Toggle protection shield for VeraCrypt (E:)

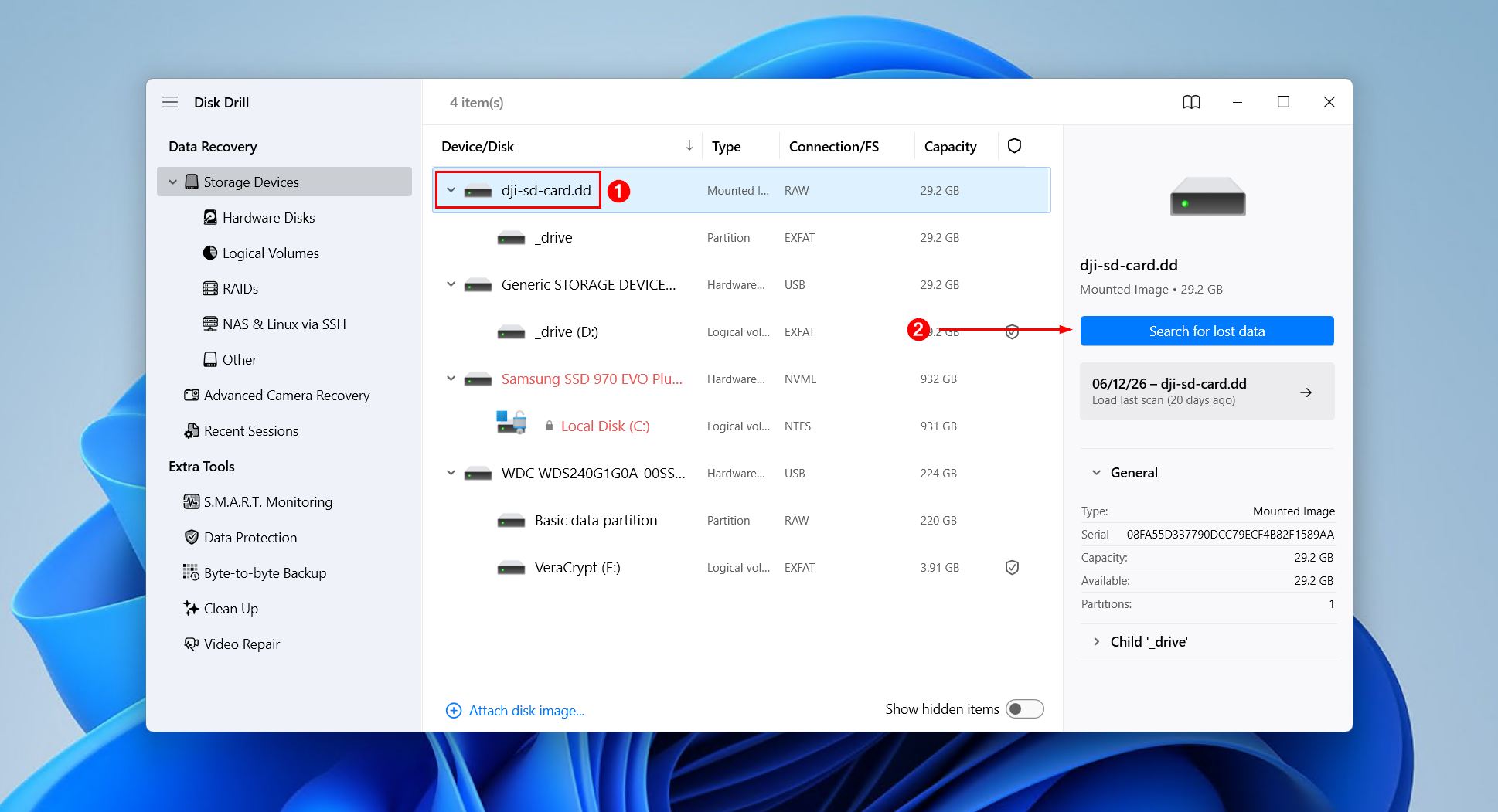click(x=1012, y=568)
